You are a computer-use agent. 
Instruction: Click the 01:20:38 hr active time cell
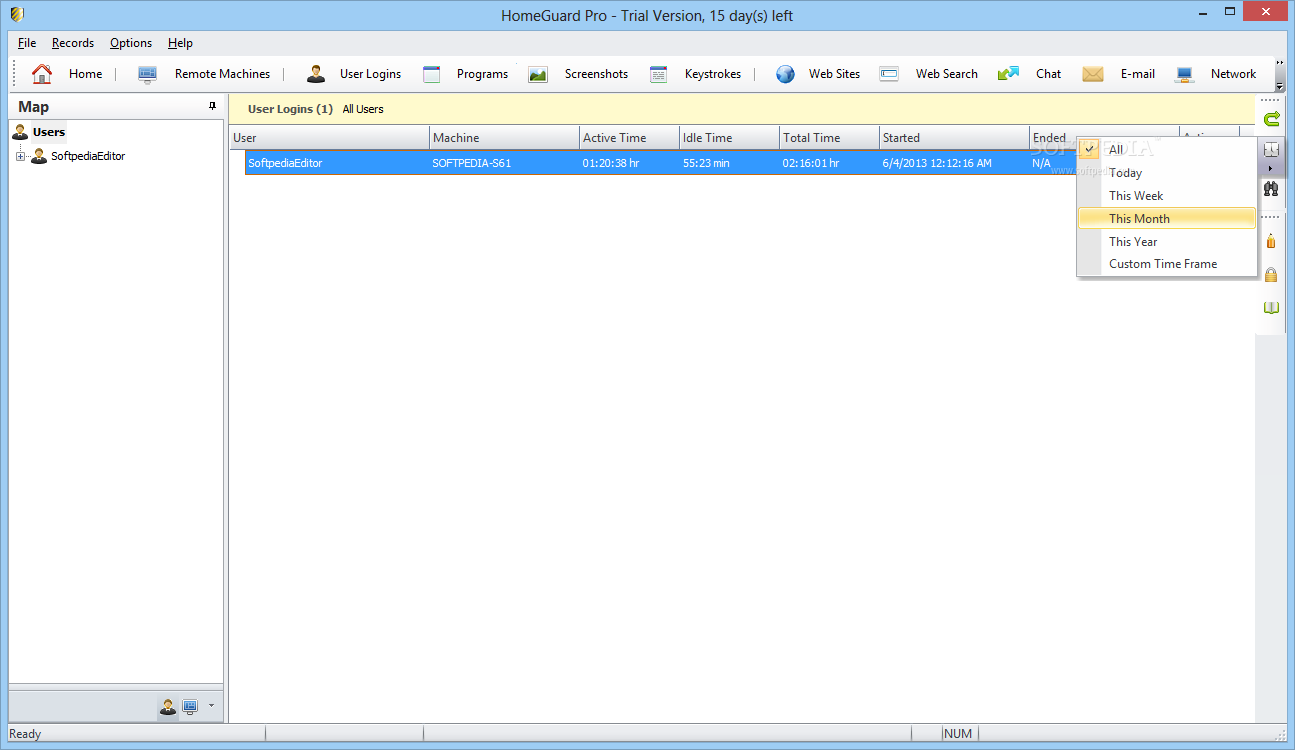pyautogui.click(x=611, y=163)
